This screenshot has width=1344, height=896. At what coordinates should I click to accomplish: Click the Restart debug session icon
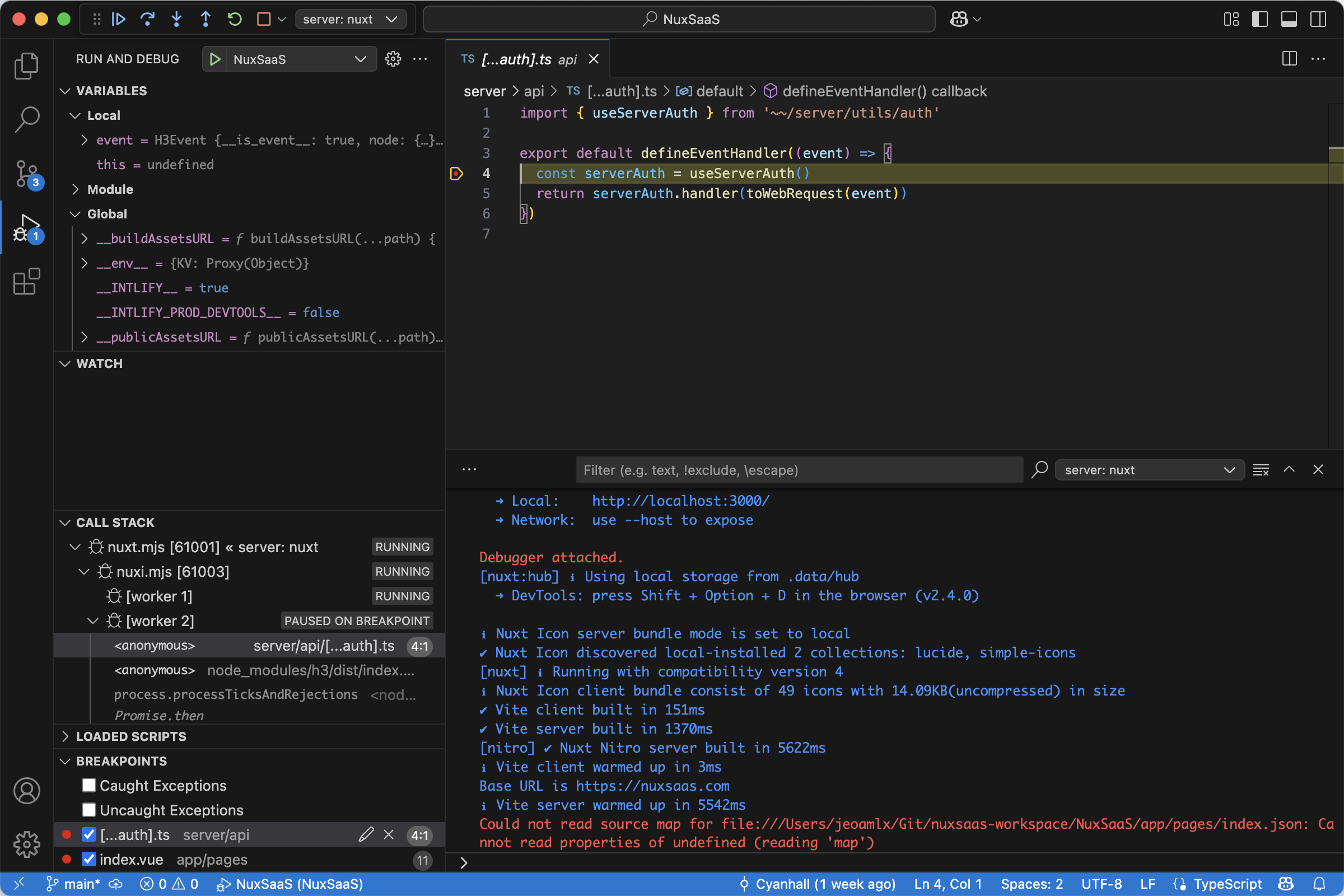(235, 19)
